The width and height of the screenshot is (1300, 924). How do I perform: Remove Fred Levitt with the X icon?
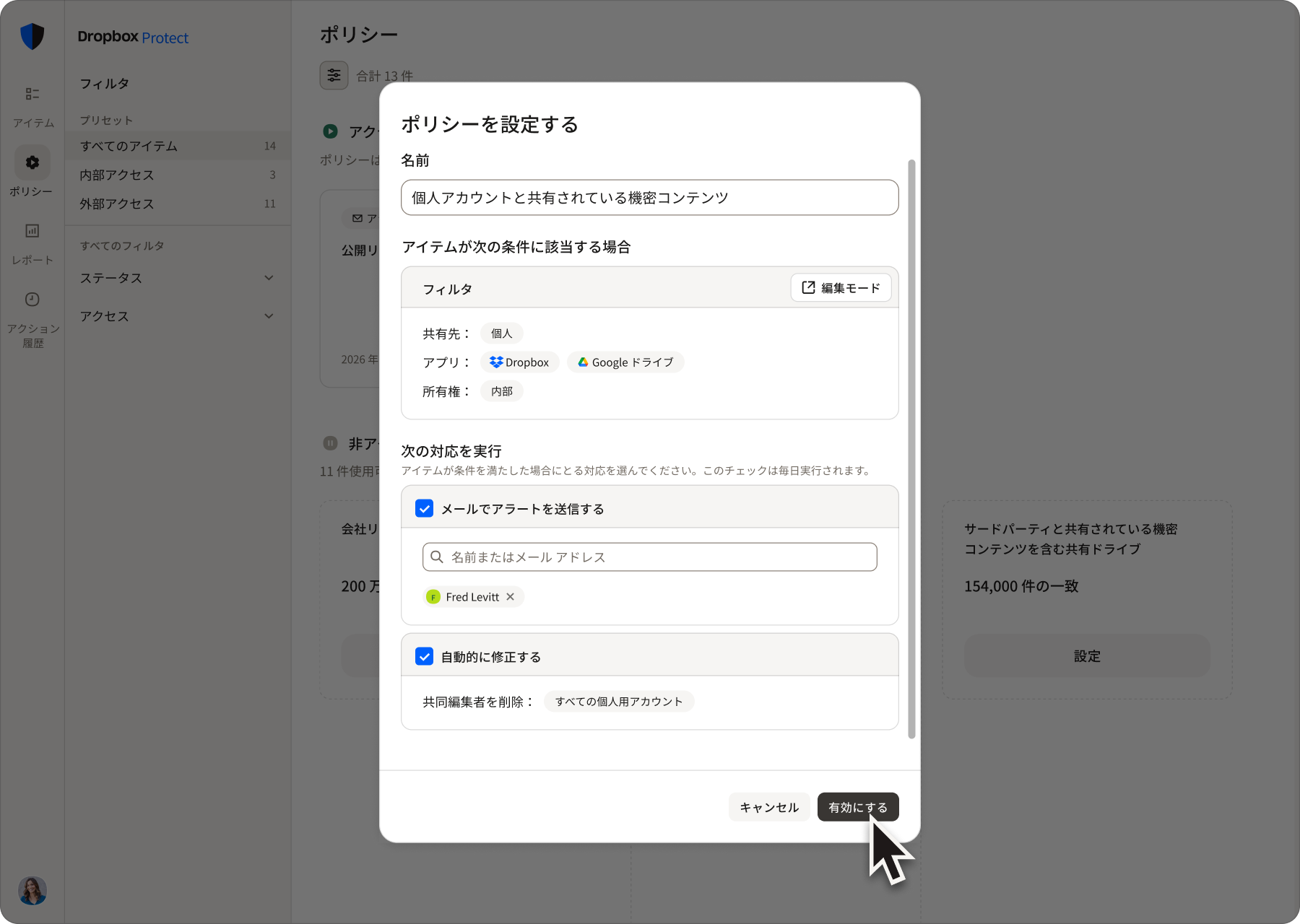[510, 596]
